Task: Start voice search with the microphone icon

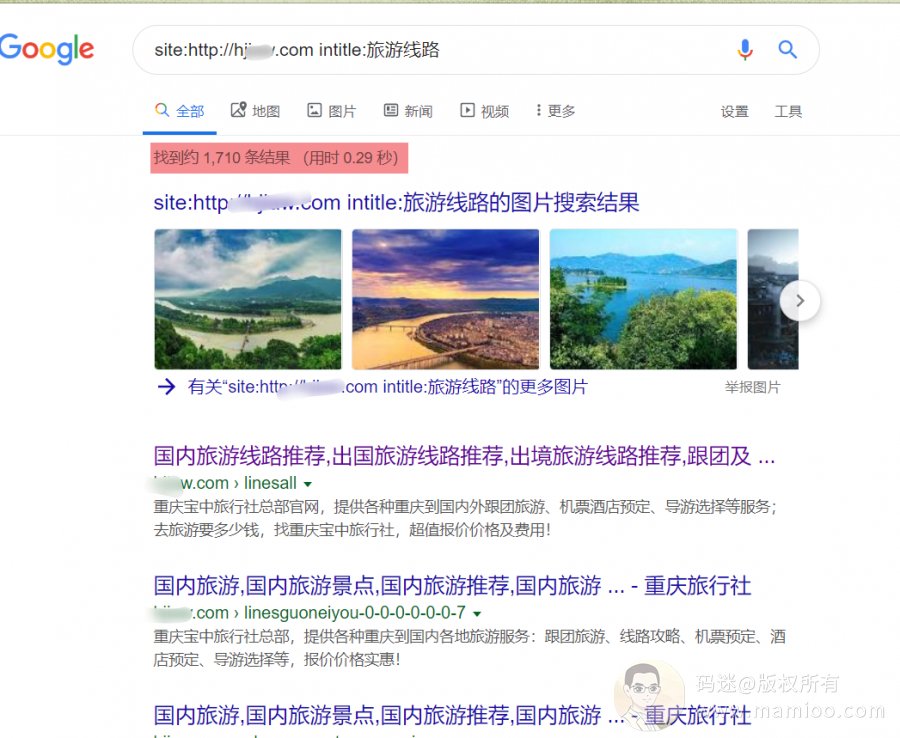Action: click(744, 50)
